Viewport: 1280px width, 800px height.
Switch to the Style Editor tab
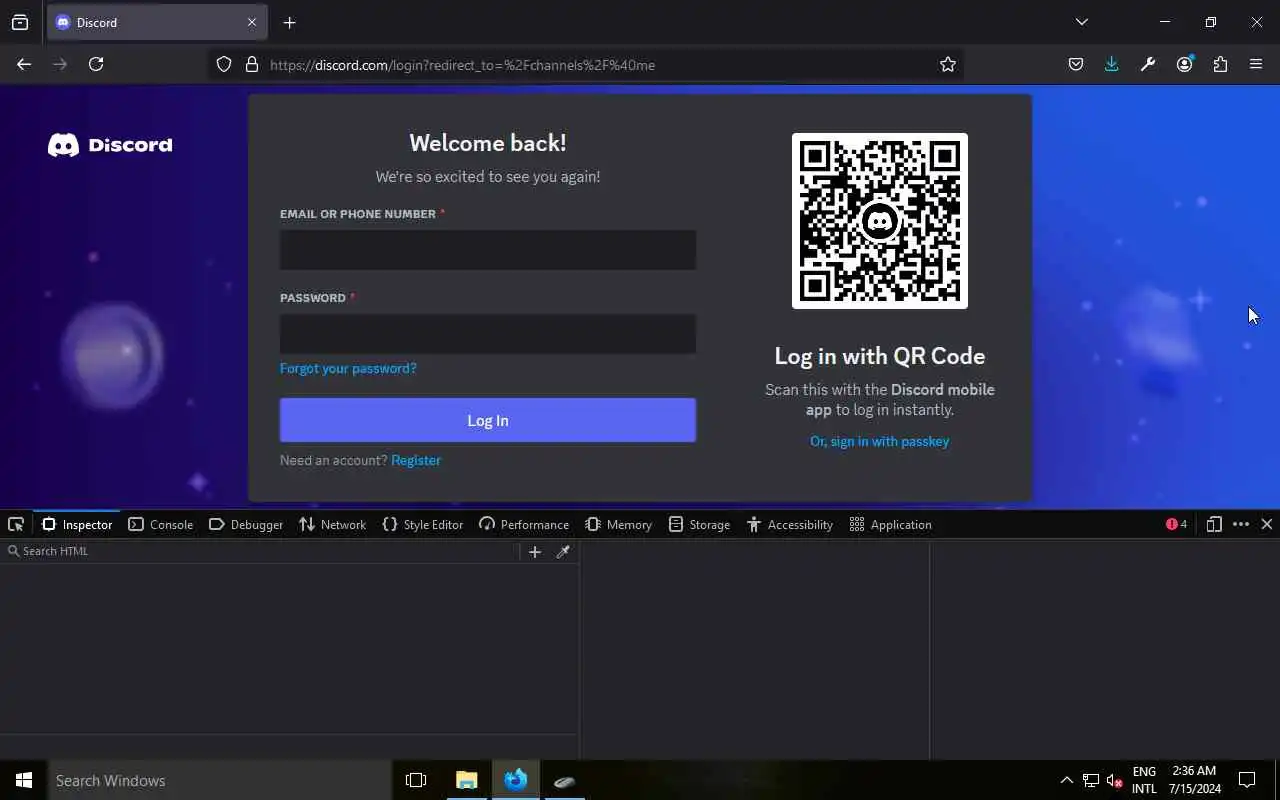tap(423, 524)
